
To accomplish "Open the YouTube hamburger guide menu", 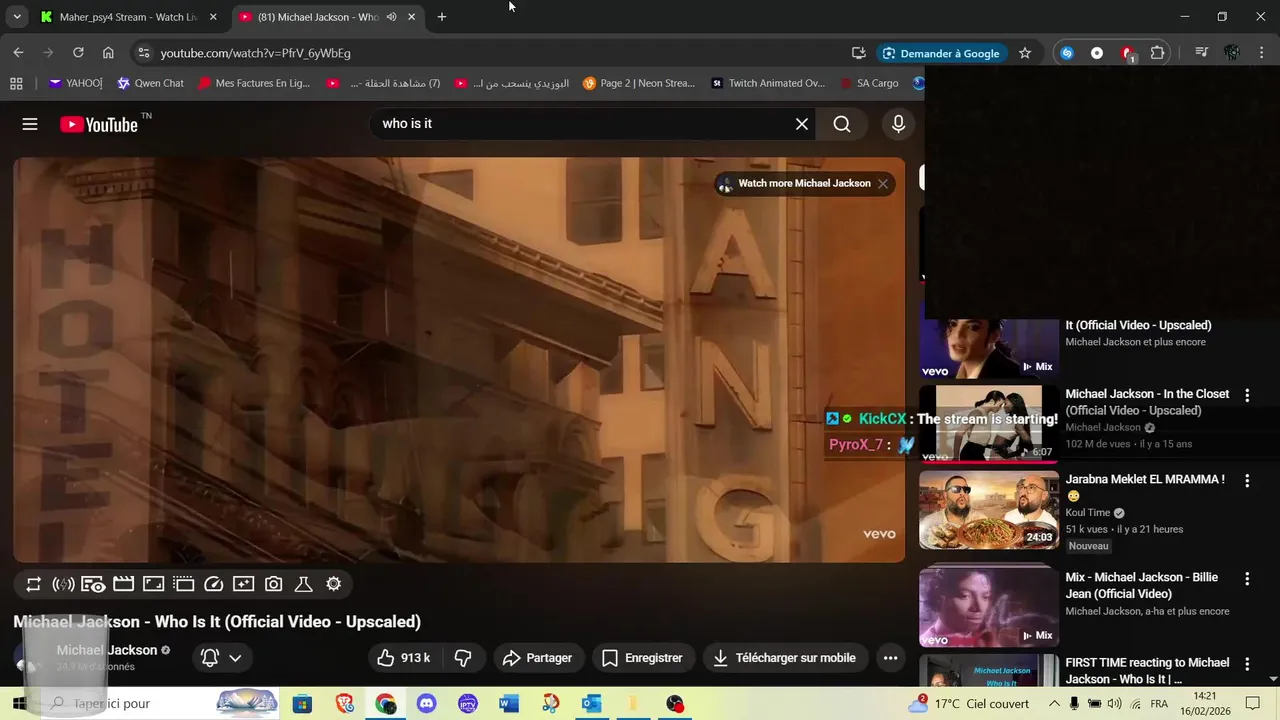I will point(30,124).
